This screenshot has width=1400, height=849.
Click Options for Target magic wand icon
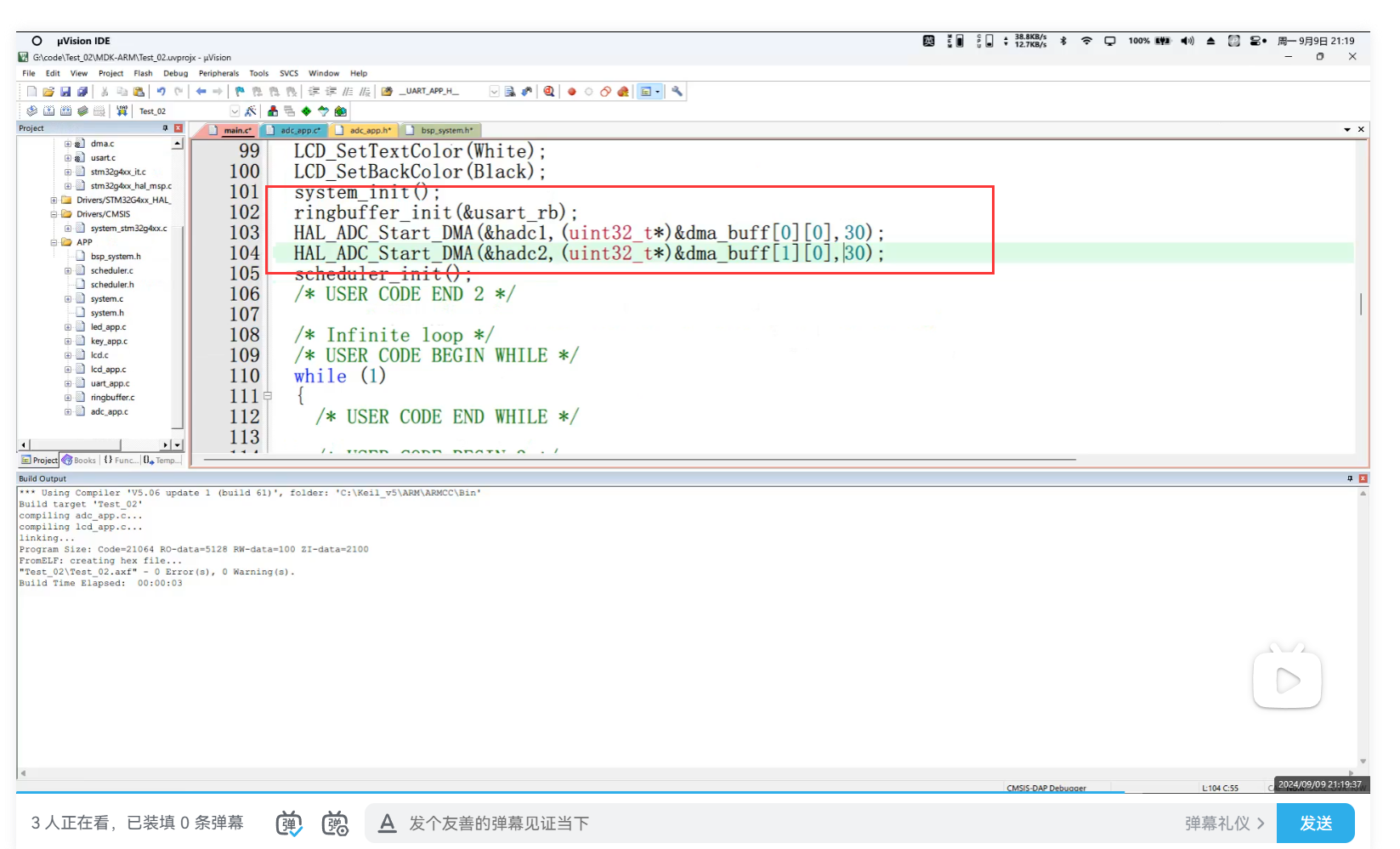pos(251,111)
